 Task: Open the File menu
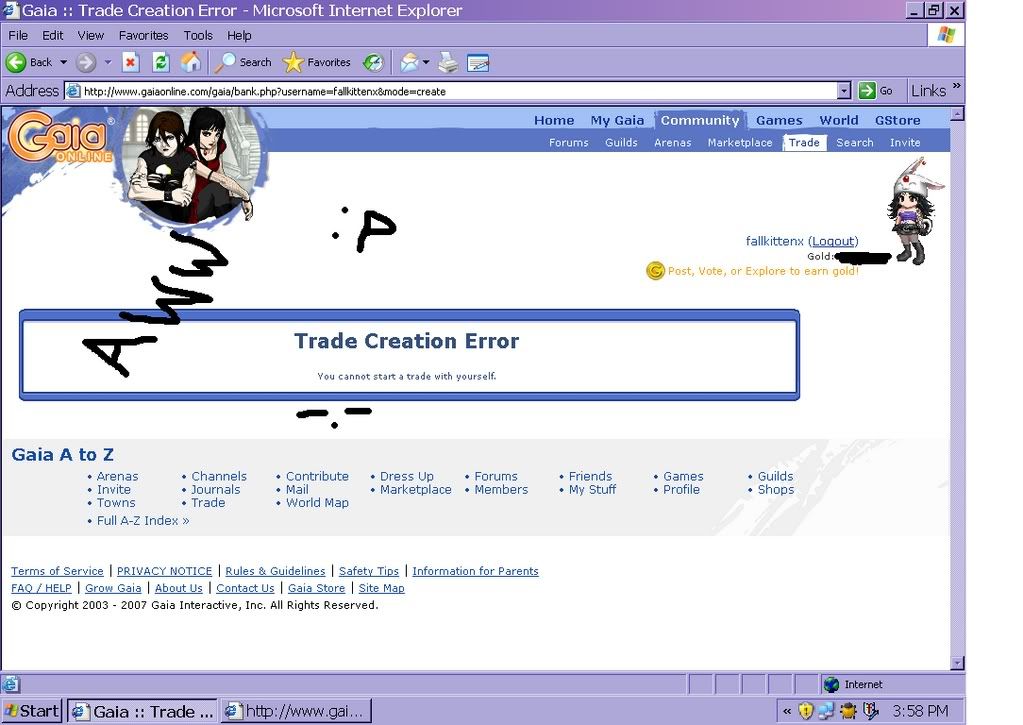pos(18,35)
